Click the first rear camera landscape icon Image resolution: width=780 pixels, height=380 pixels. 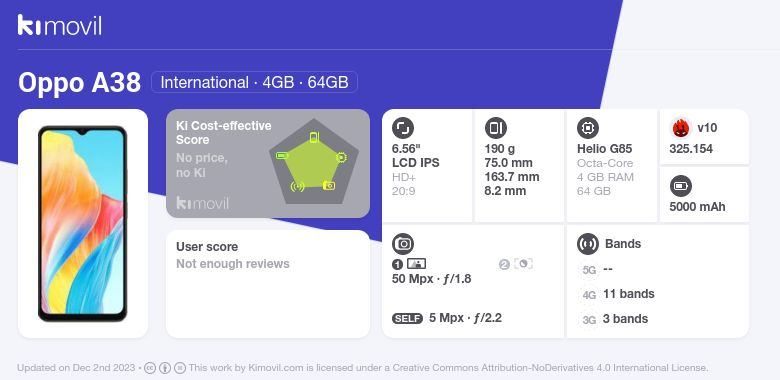coord(416,264)
